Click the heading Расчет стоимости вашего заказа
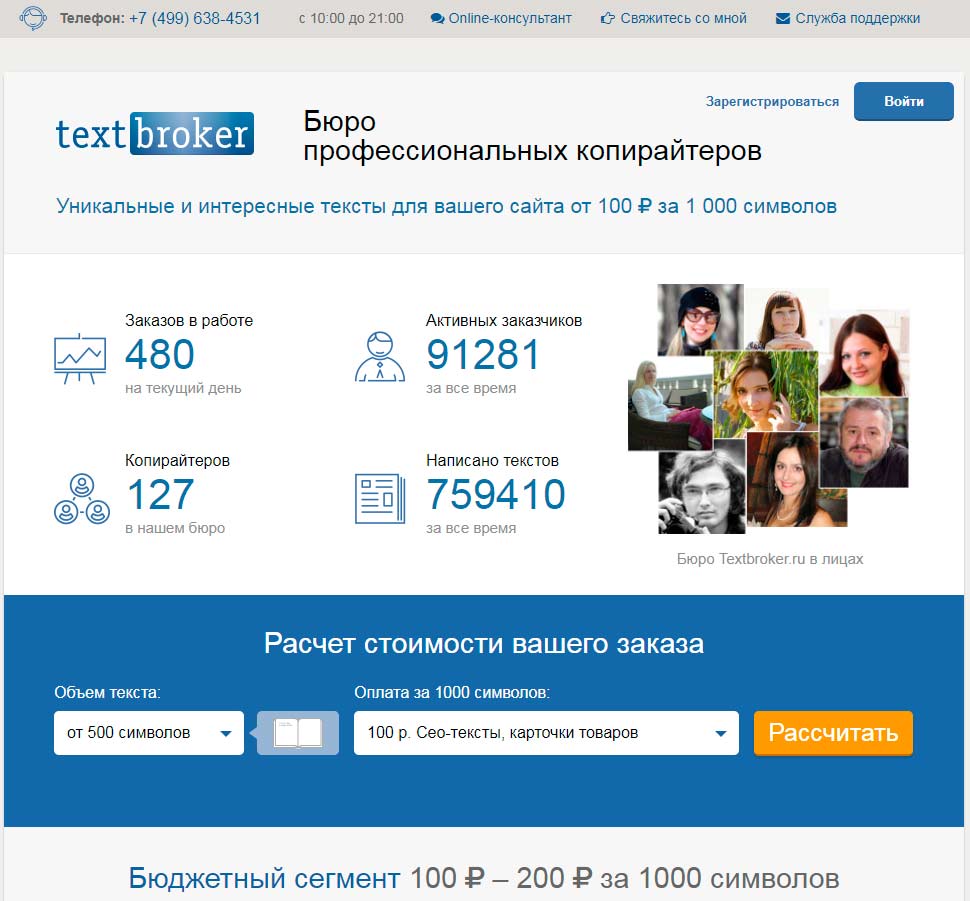This screenshot has height=901, width=970. [484, 644]
